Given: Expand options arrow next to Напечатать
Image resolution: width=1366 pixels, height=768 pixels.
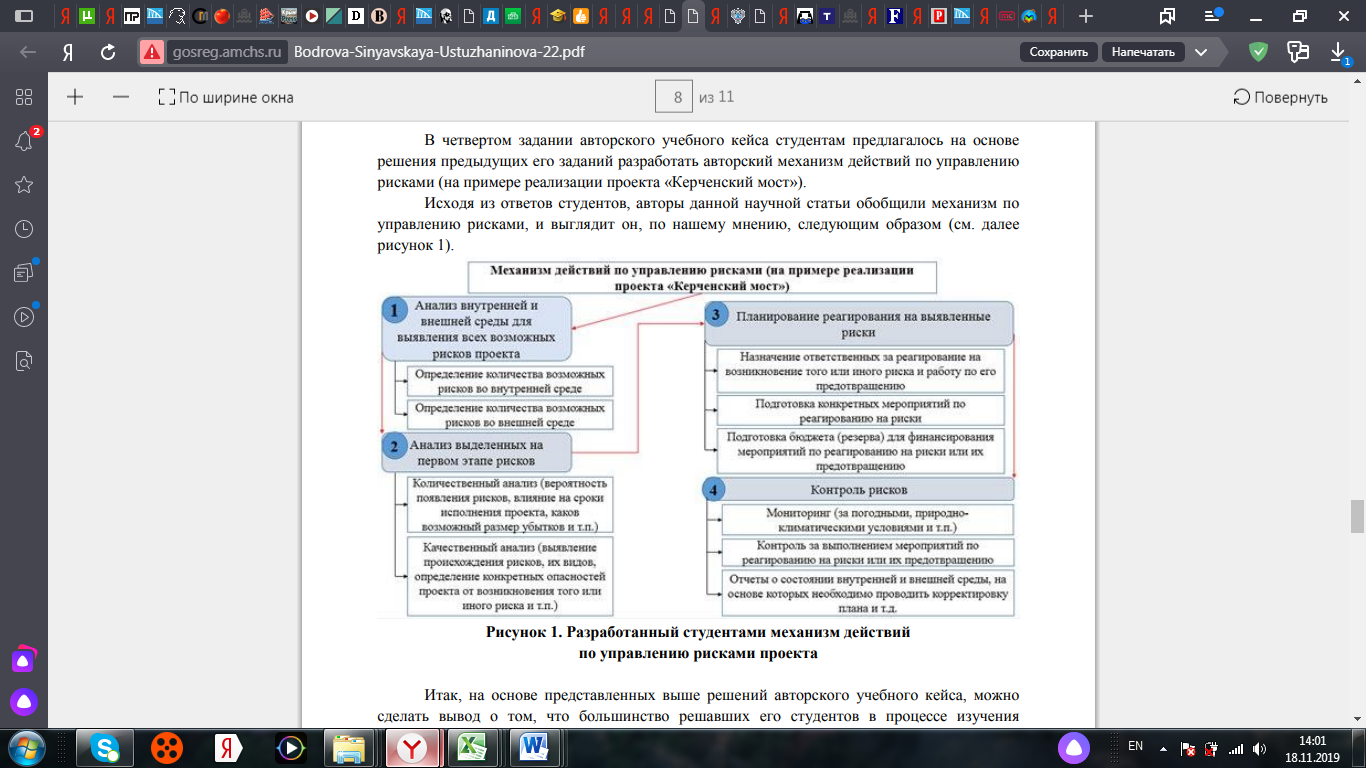Looking at the screenshot, I should point(1200,52).
